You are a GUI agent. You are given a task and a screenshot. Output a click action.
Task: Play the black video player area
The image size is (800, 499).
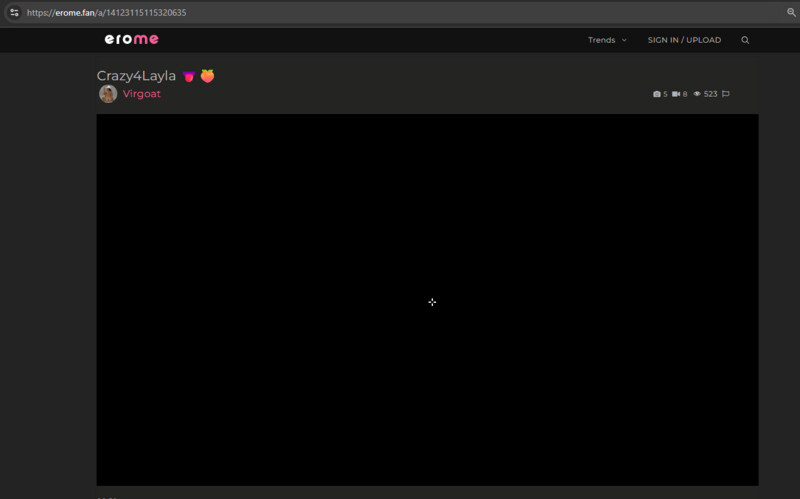click(x=428, y=300)
